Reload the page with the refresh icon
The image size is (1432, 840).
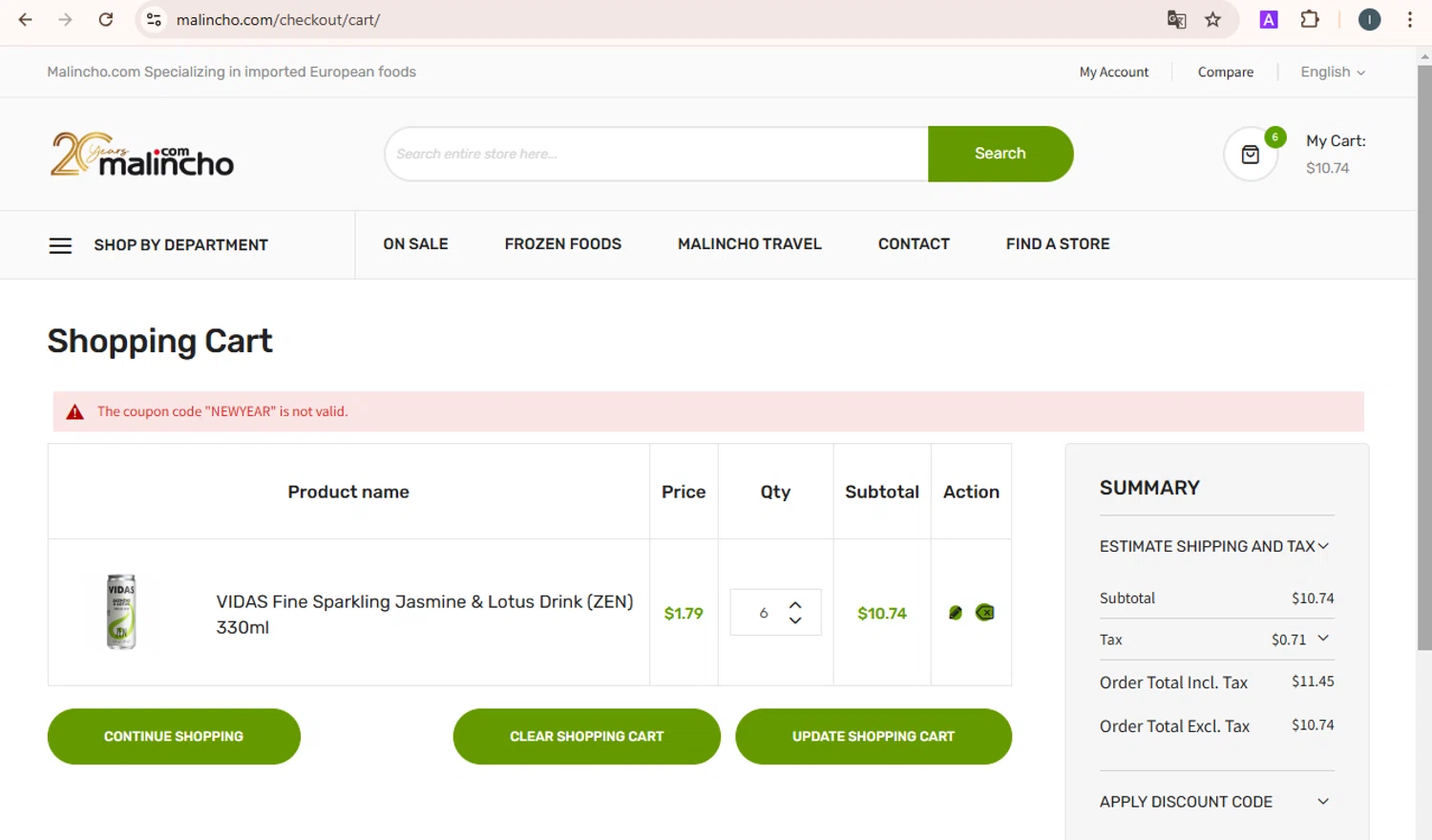(x=106, y=19)
